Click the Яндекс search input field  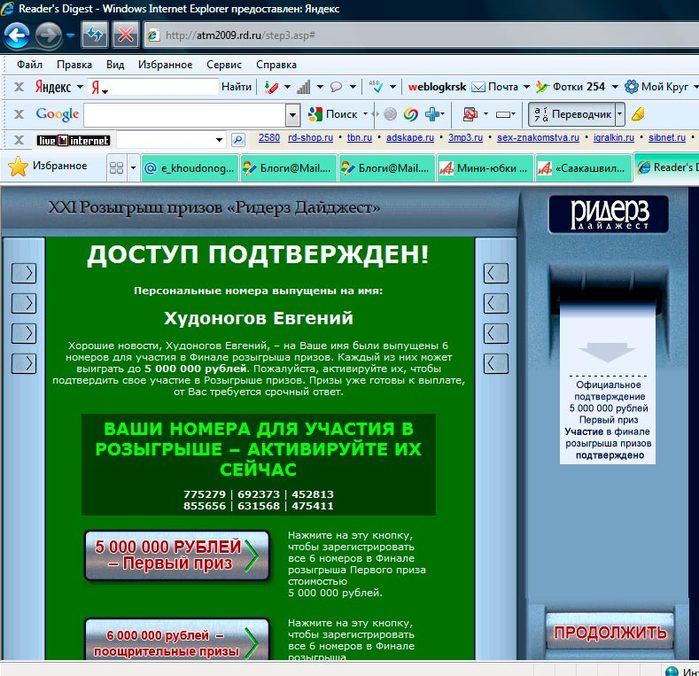click(154, 87)
